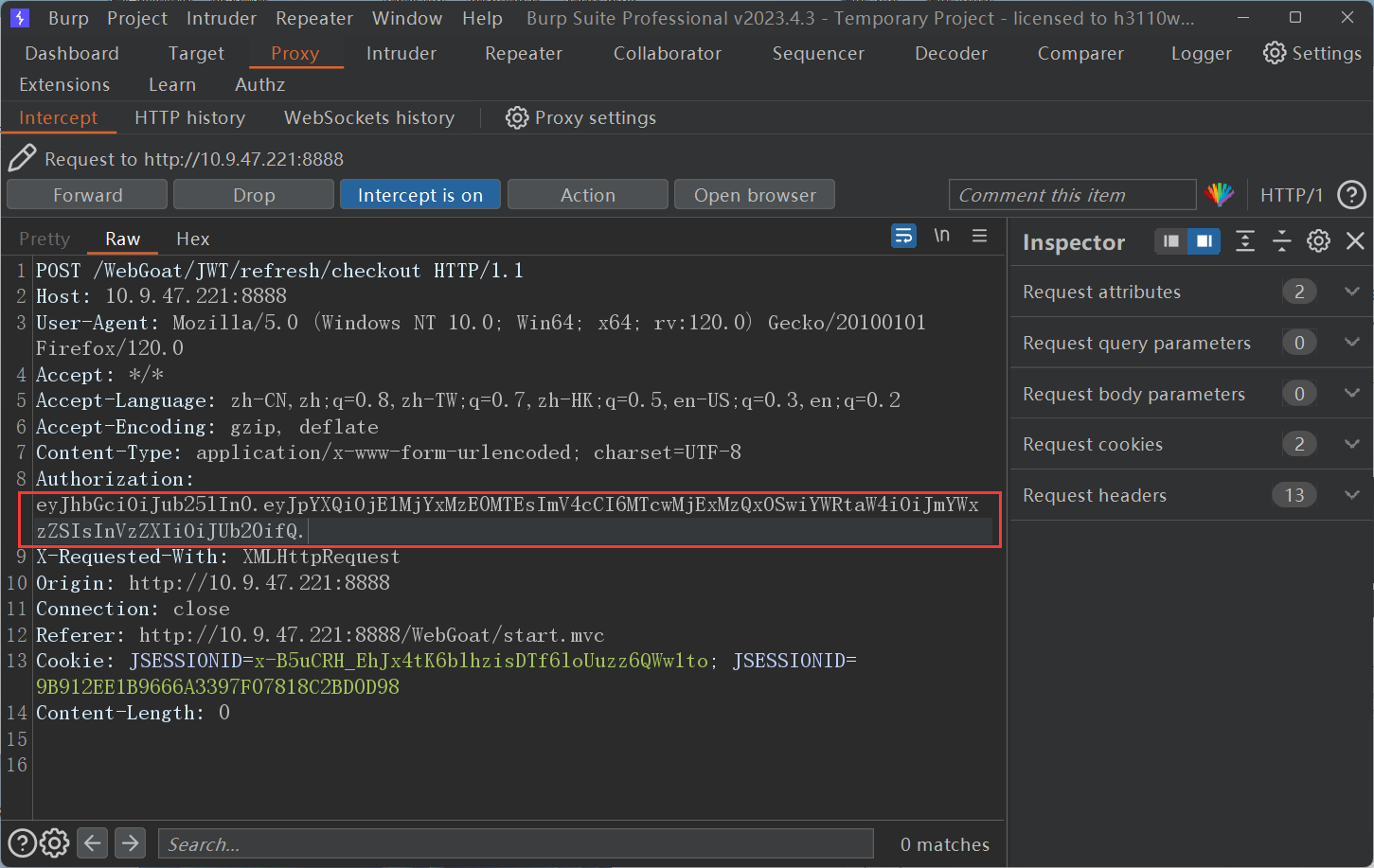Switch editor to Hex view
The image size is (1374, 868).
point(193,239)
